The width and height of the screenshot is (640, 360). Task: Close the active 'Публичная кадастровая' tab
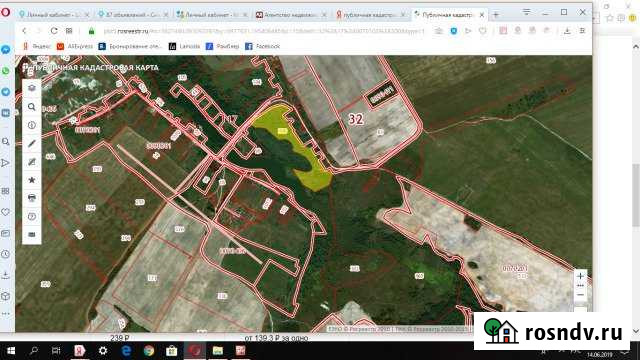[482, 15]
